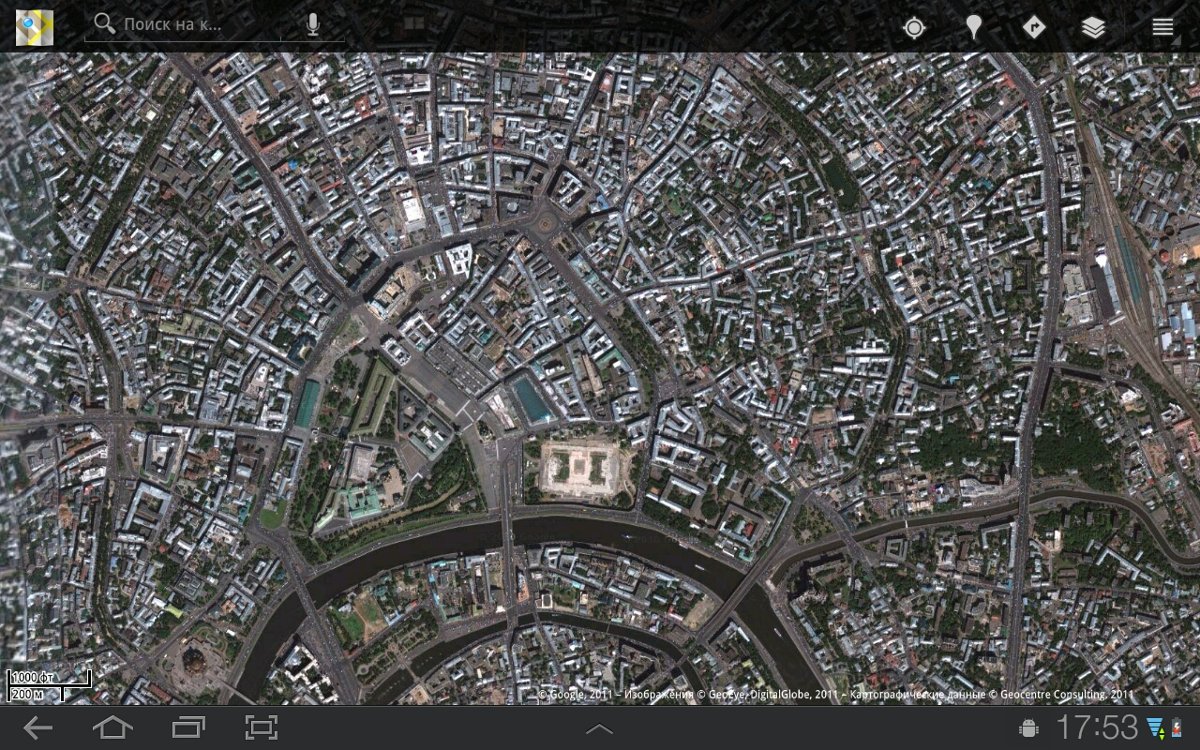Viewport: 1200px width, 750px height.
Task: Click the Google copyright attribution text
Action: pos(836,694)
